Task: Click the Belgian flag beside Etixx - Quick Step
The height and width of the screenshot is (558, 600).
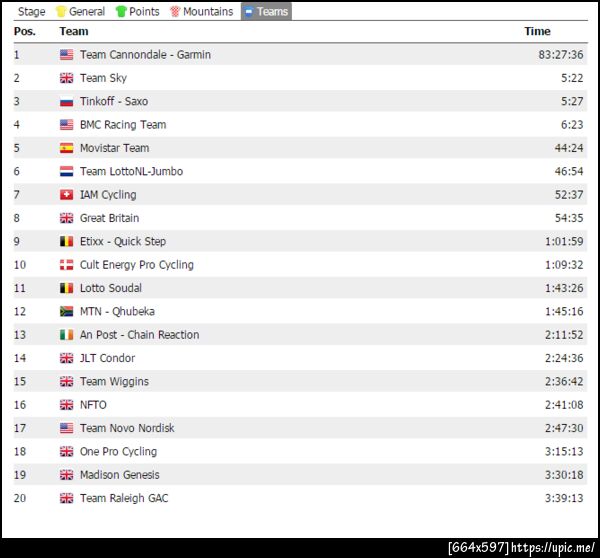Action: tap(67, 241)
